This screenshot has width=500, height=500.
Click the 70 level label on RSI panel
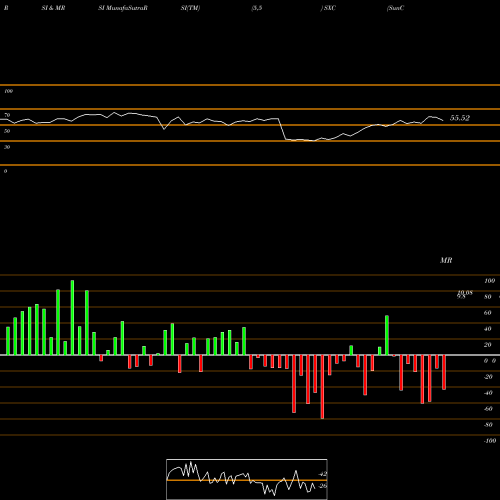pyautogui.click(x=7, y=115)
